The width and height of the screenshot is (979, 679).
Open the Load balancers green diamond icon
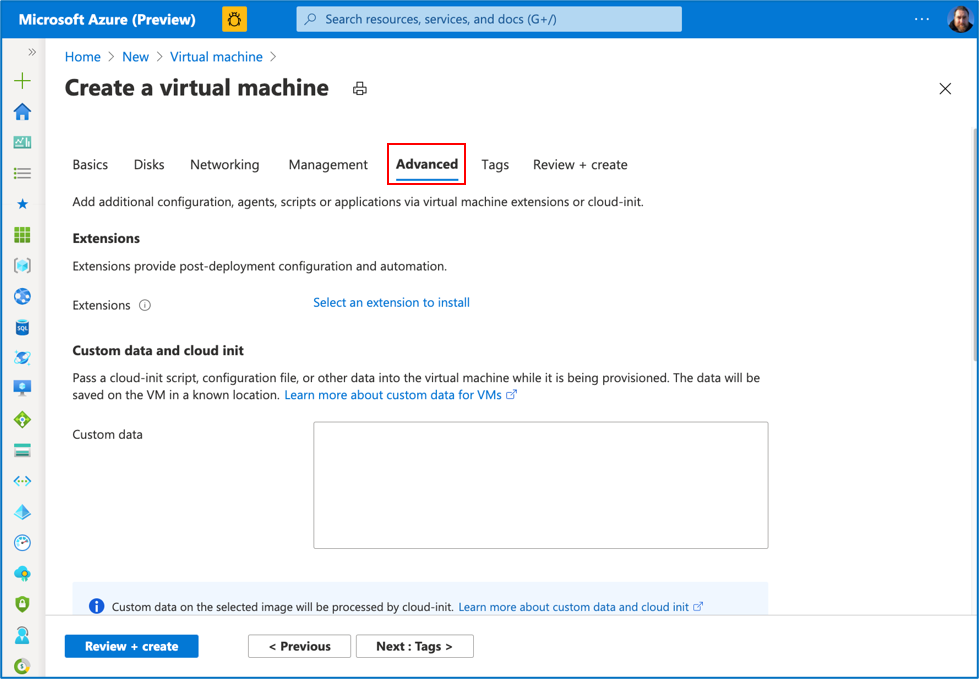click(22, 419)
